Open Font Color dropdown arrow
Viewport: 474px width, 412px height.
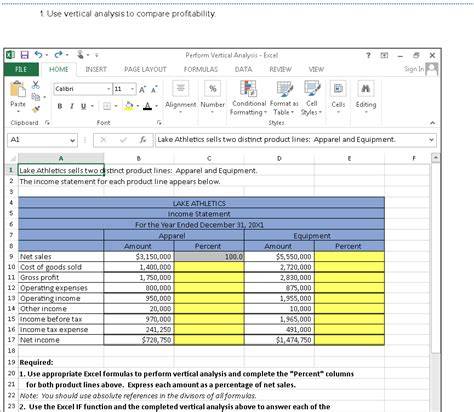click(156, 106)
